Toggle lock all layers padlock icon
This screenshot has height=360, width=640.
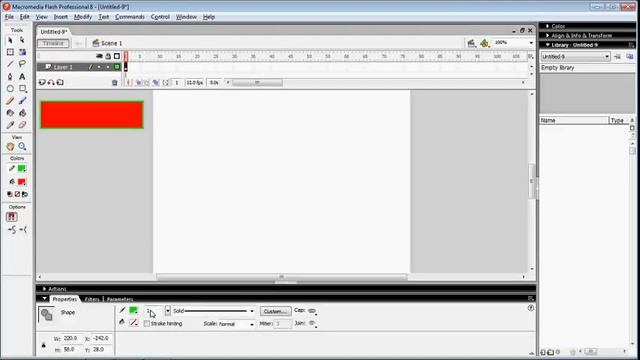pos(108,56)
